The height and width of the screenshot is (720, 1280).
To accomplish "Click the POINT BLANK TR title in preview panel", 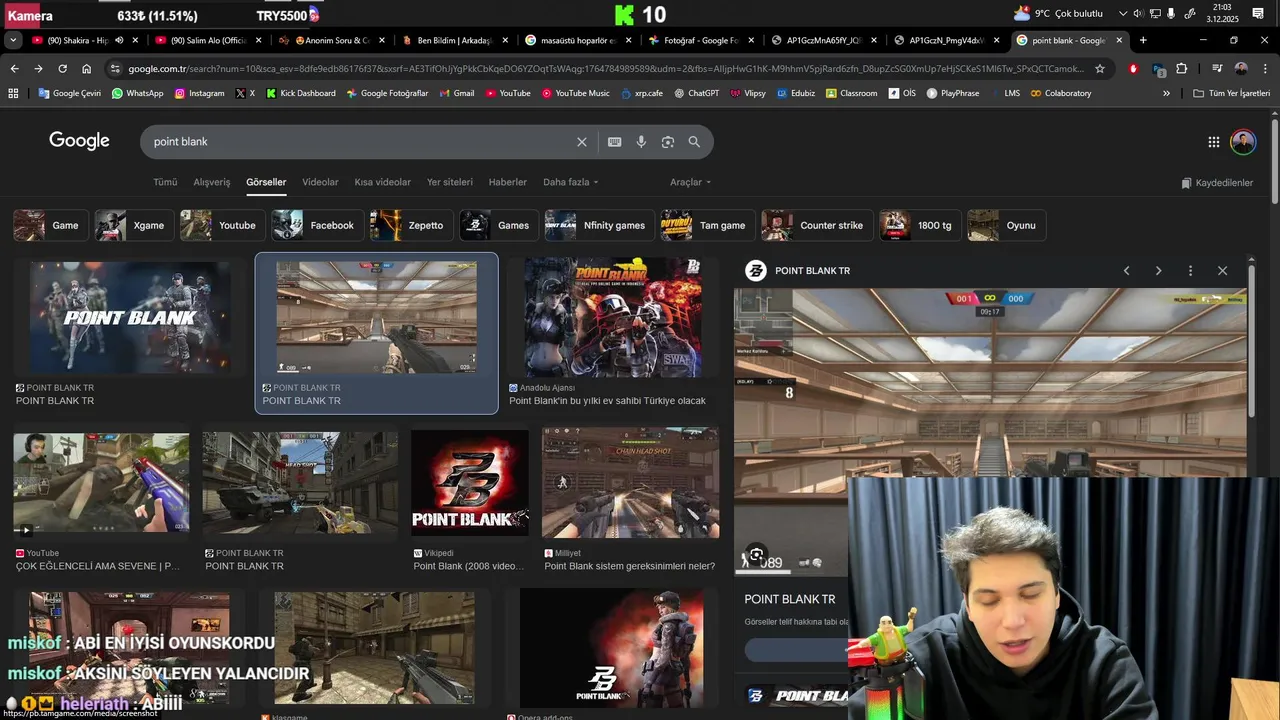I will [x=790, y=599].
